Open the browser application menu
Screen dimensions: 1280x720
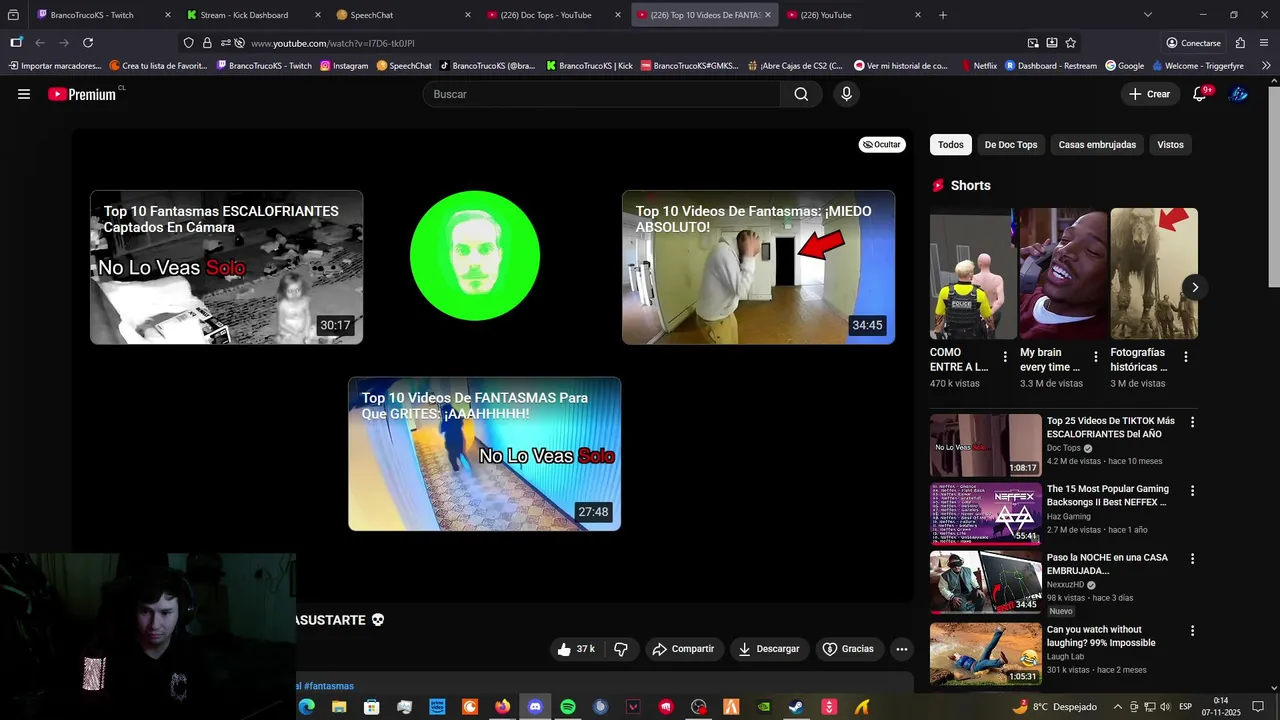[1264, 43]
